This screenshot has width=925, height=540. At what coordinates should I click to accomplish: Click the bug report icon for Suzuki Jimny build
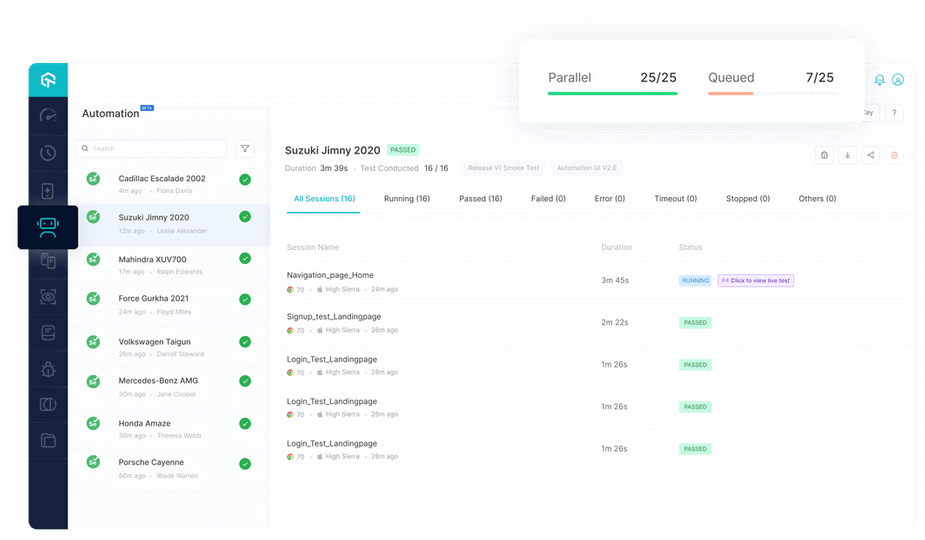pos(824,155)
